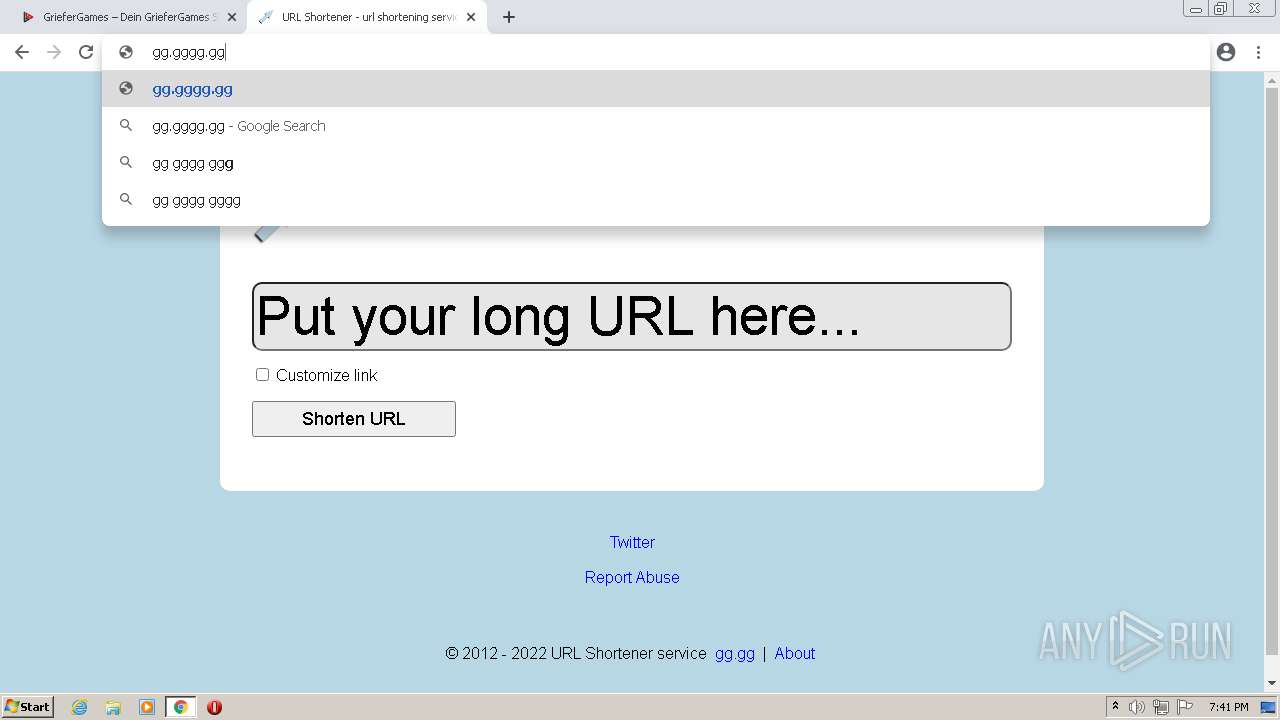
Task: Click the red Opera taskbar icon
Action: (214, 707)
